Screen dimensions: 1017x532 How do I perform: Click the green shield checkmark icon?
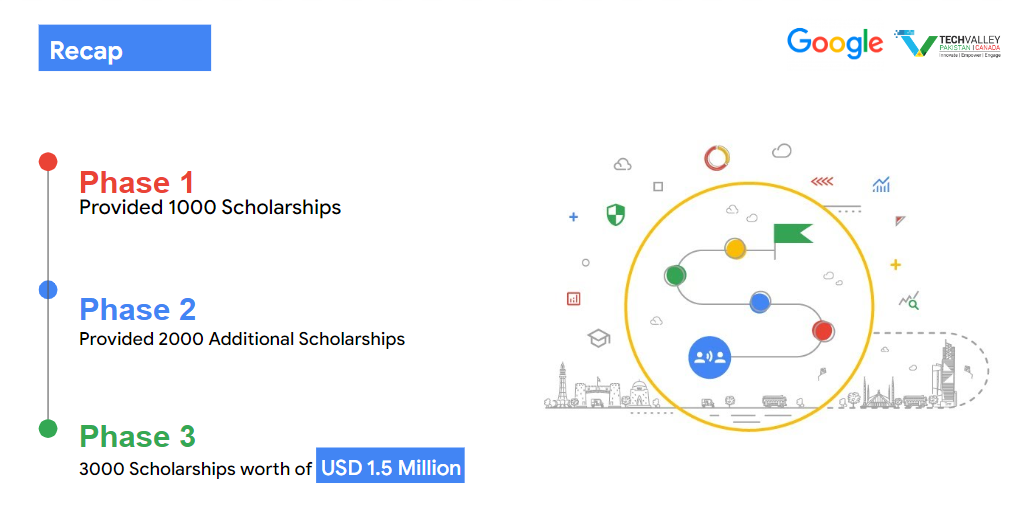[x=616, y=214]
